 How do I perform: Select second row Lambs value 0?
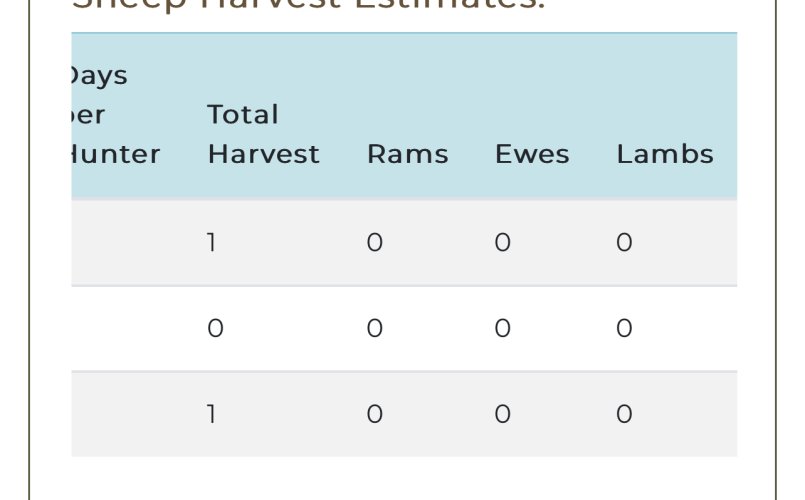(x=624, y=328)
